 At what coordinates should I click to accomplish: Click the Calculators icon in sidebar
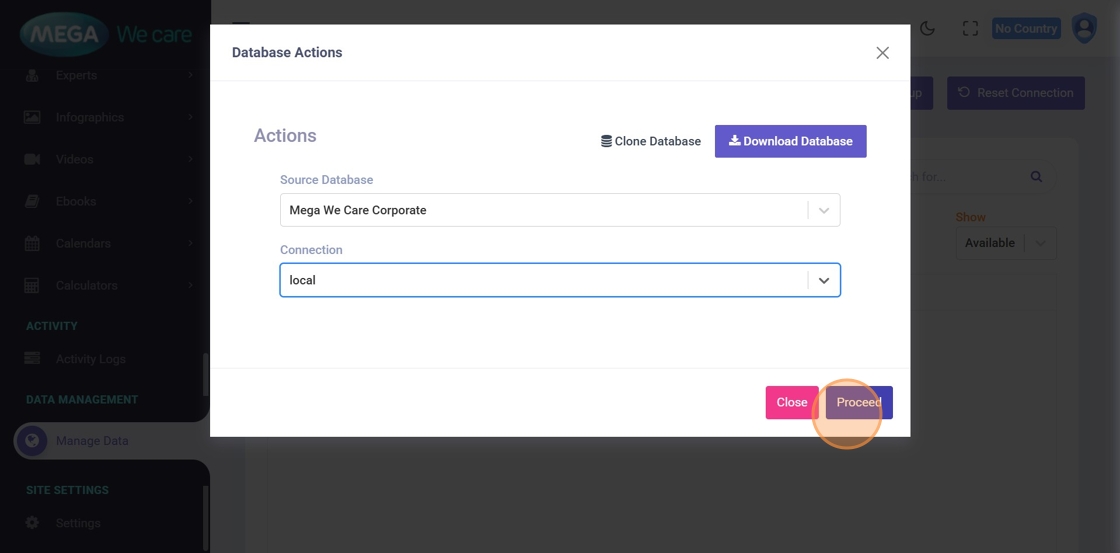(32, 285)
